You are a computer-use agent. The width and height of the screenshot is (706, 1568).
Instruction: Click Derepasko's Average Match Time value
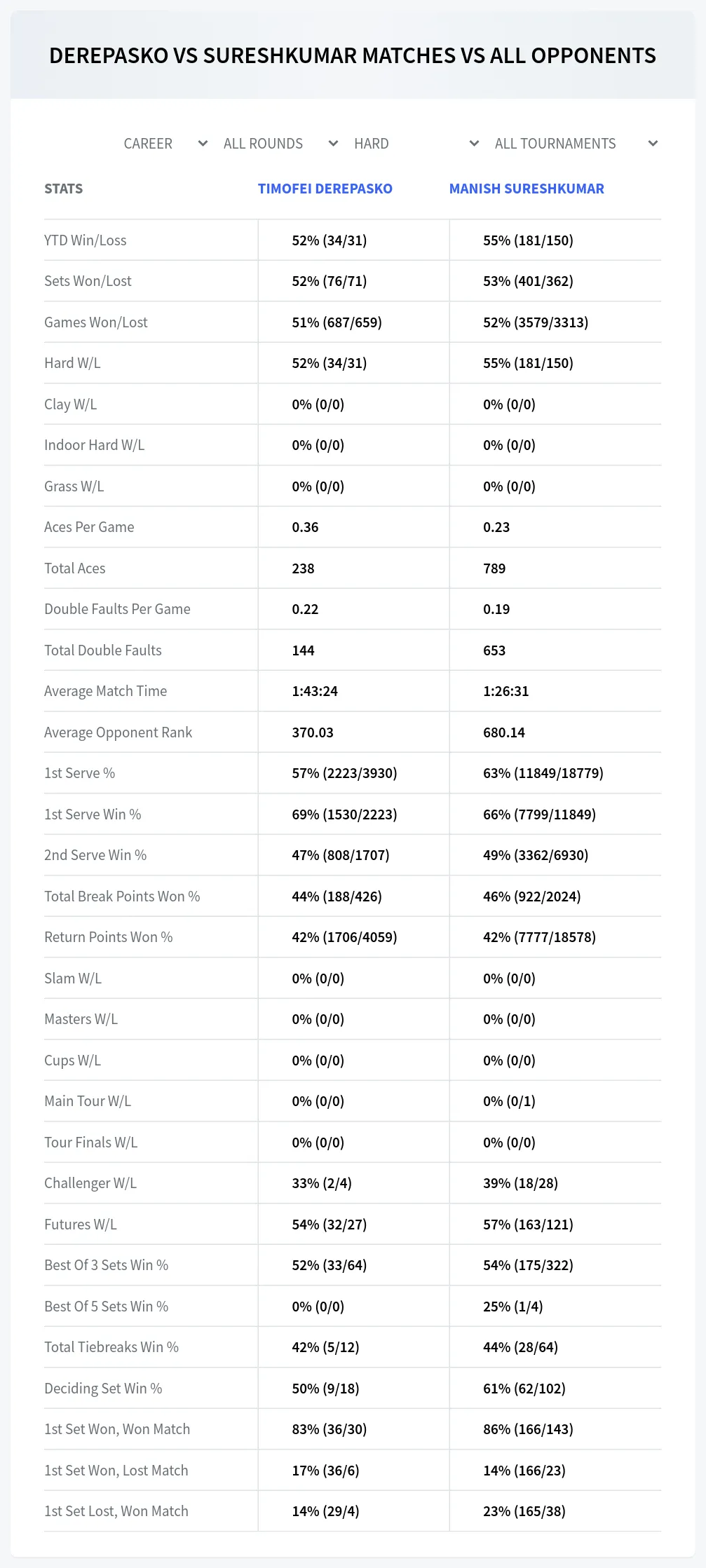tap(315, 691)
